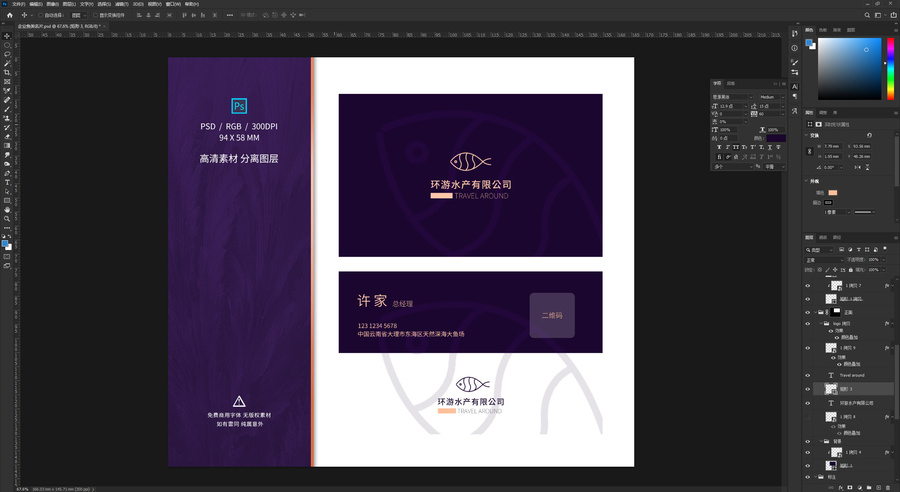
Task: Toggle All Caps in Character panel
Action: 736,147
